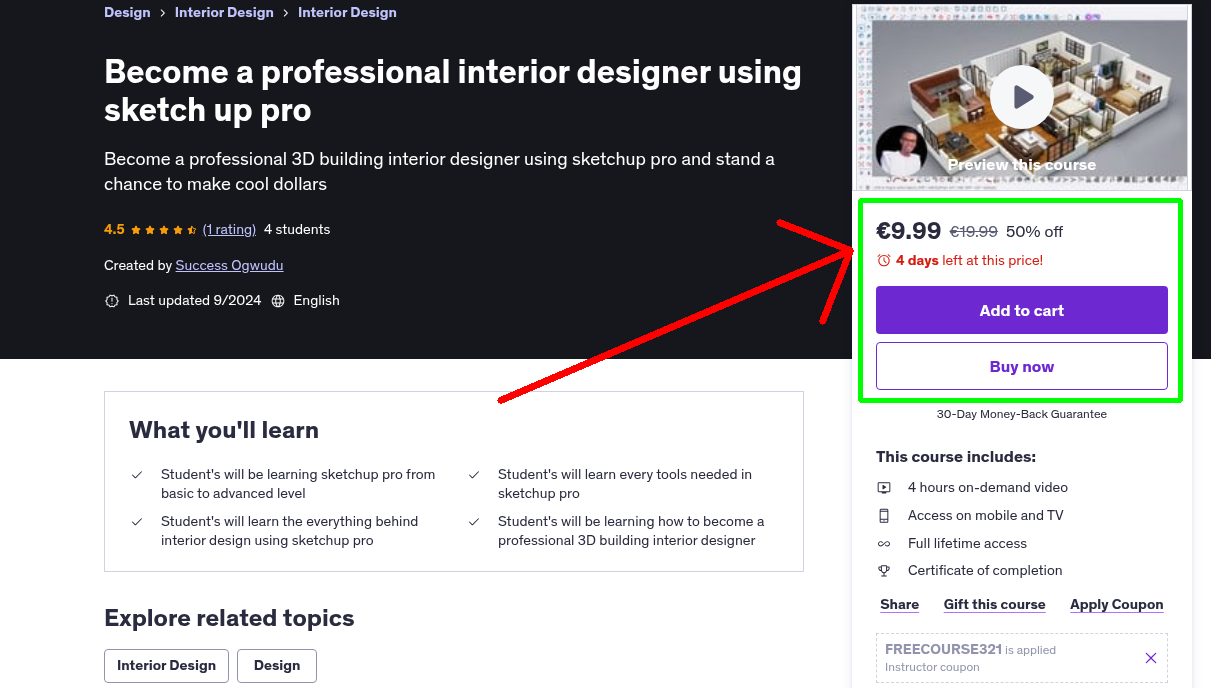Screen dimensions: 1211x688
Task: Open the first Interior Design breadcrumb link
Action: click(x=224, y=13)
